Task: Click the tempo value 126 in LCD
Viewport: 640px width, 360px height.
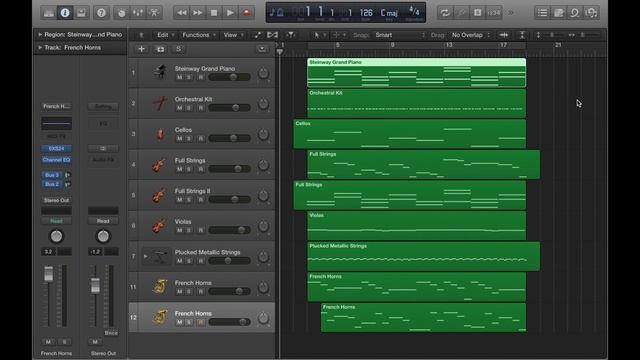Action: click(366, 13)
